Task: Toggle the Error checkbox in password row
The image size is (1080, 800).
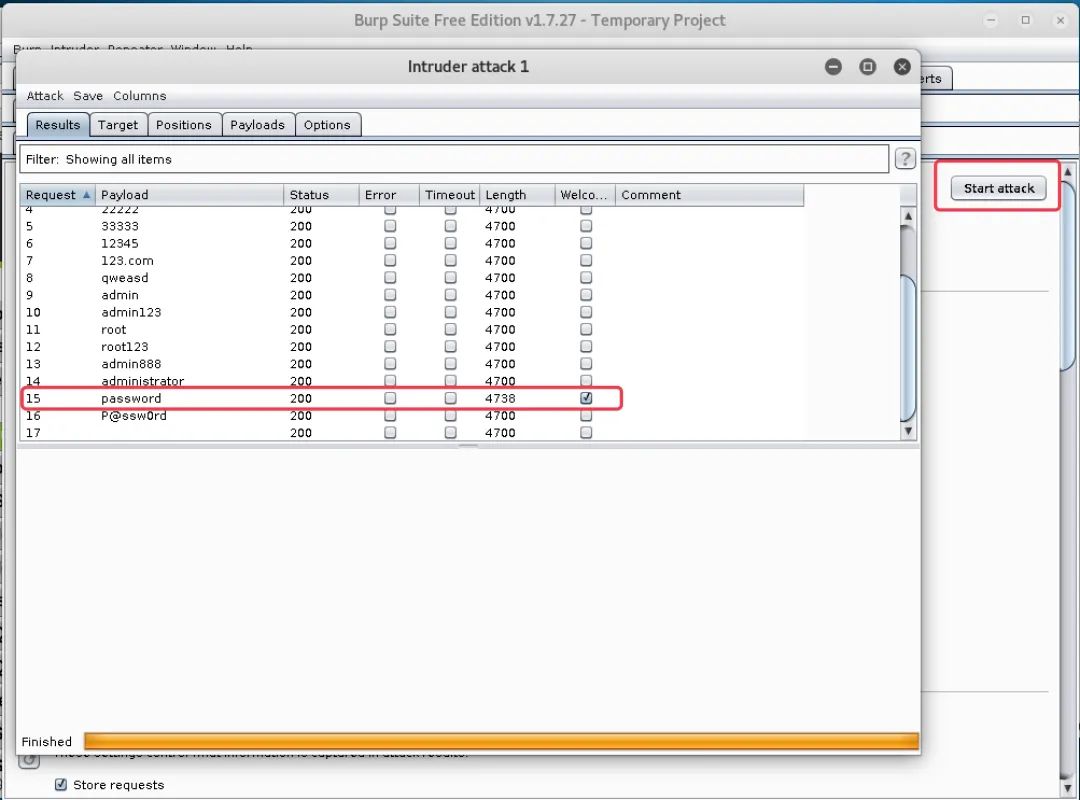Action: [391, 398]
